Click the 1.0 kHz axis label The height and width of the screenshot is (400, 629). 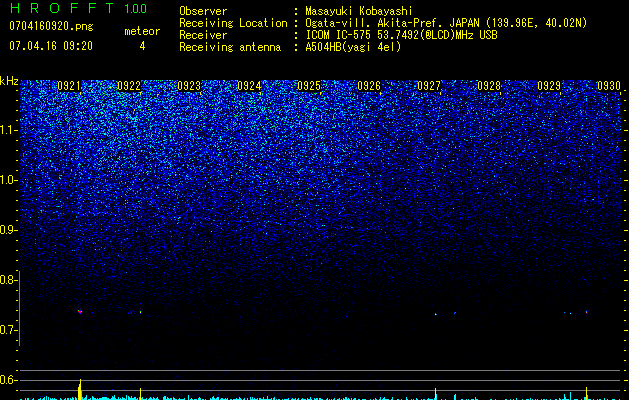(x=8, y=180)
